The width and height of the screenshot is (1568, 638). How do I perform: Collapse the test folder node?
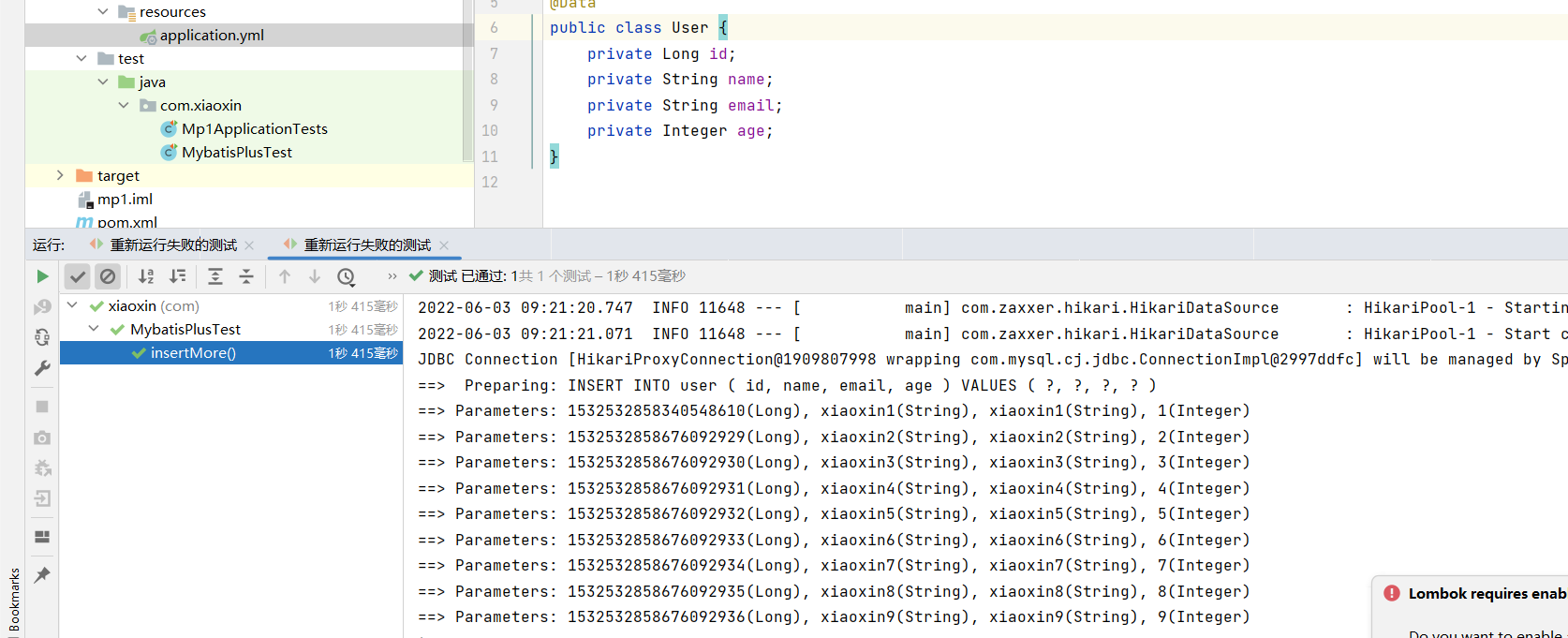81,58
